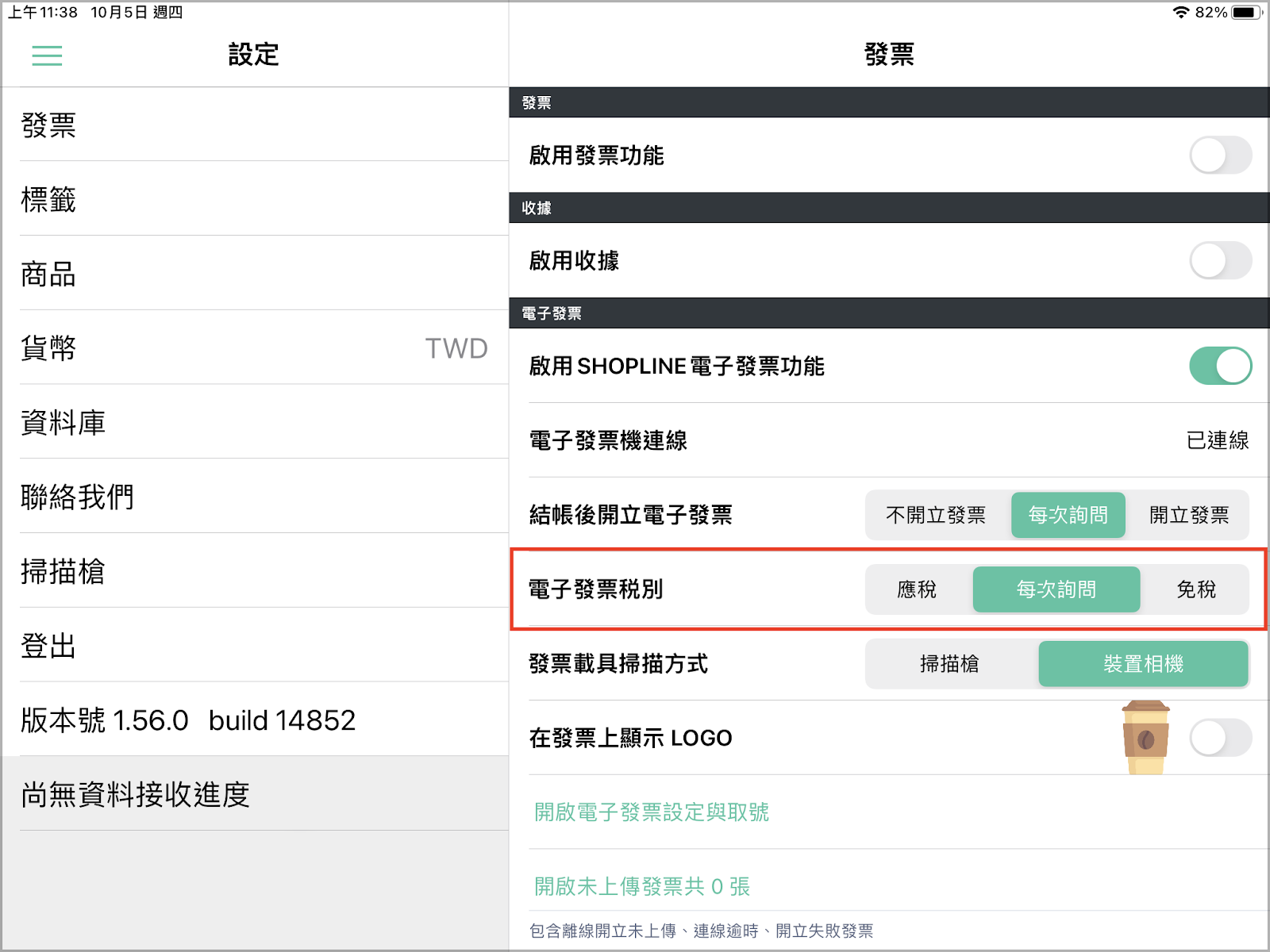1270x952 pixels.
Task: Tap the 設定 panel title
Action: [x=254, y=55]
